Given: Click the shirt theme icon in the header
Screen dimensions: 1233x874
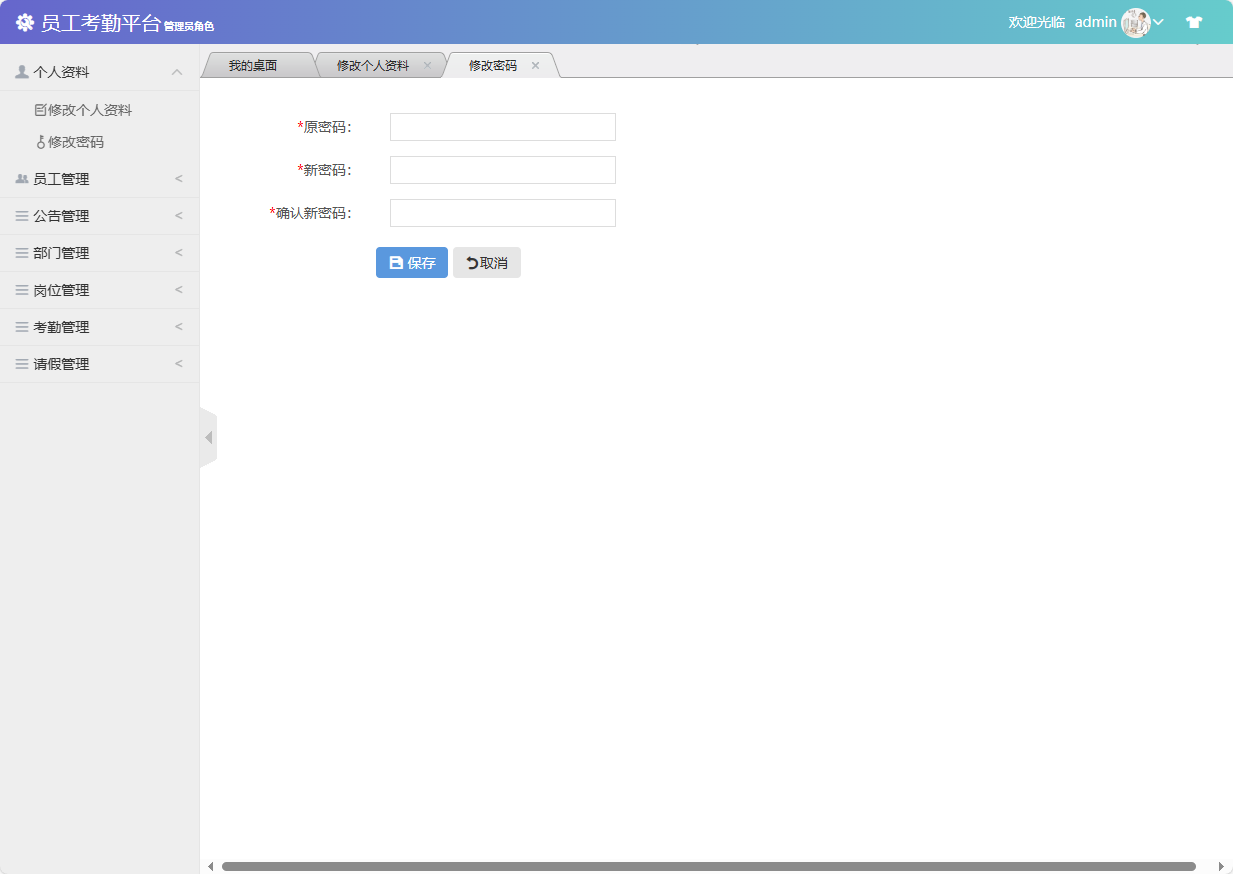Looking at the screenshot, I should [1194, 21].
